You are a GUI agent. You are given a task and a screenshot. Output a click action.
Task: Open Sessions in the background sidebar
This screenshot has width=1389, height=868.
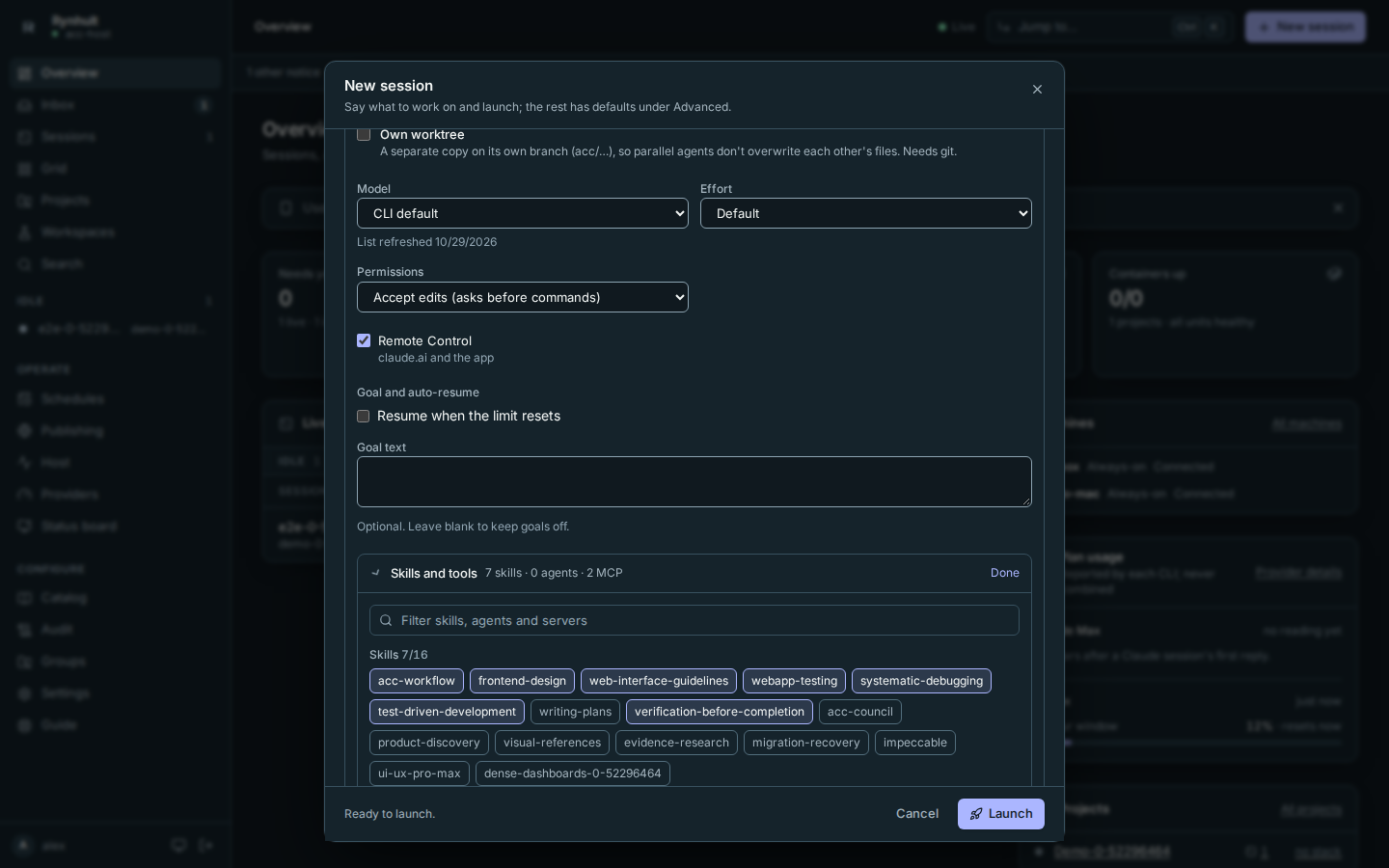pos(116,137)
